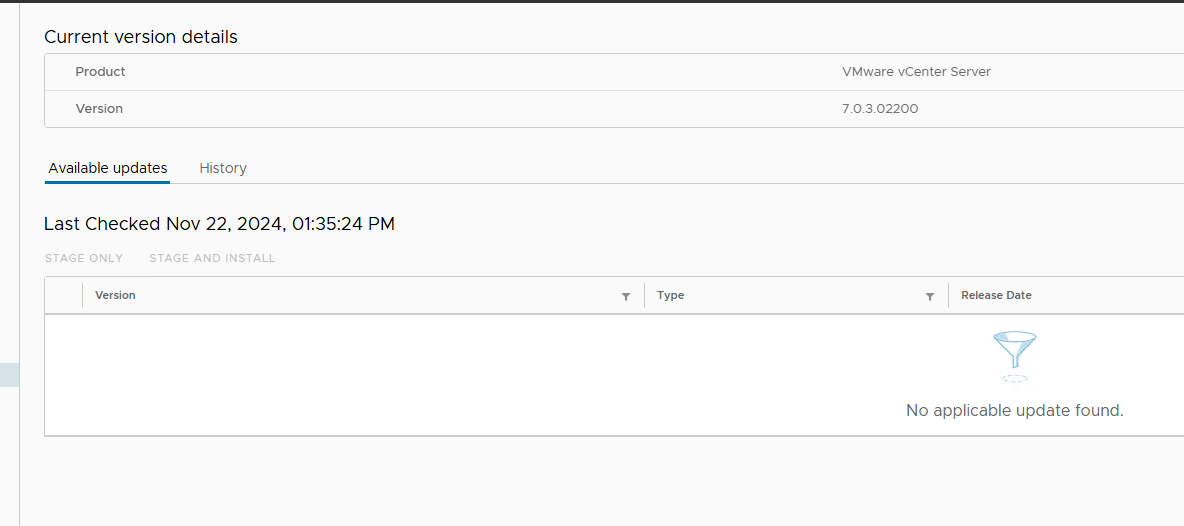Open the Type column filter

930,296
